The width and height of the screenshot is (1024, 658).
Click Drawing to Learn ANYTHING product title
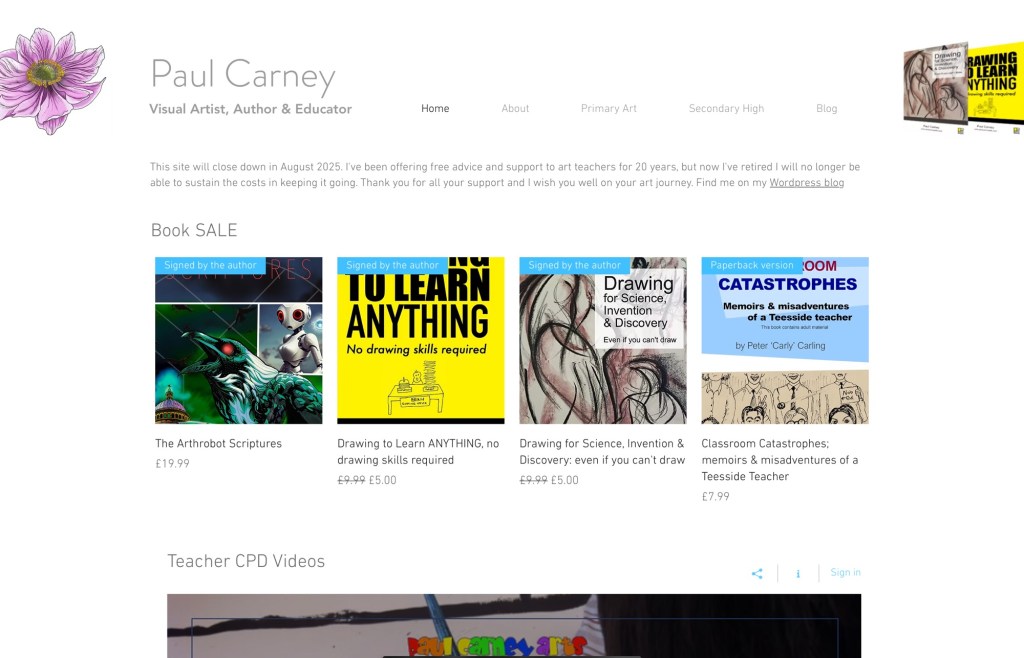pyautogui.click(x=417, y=452)
